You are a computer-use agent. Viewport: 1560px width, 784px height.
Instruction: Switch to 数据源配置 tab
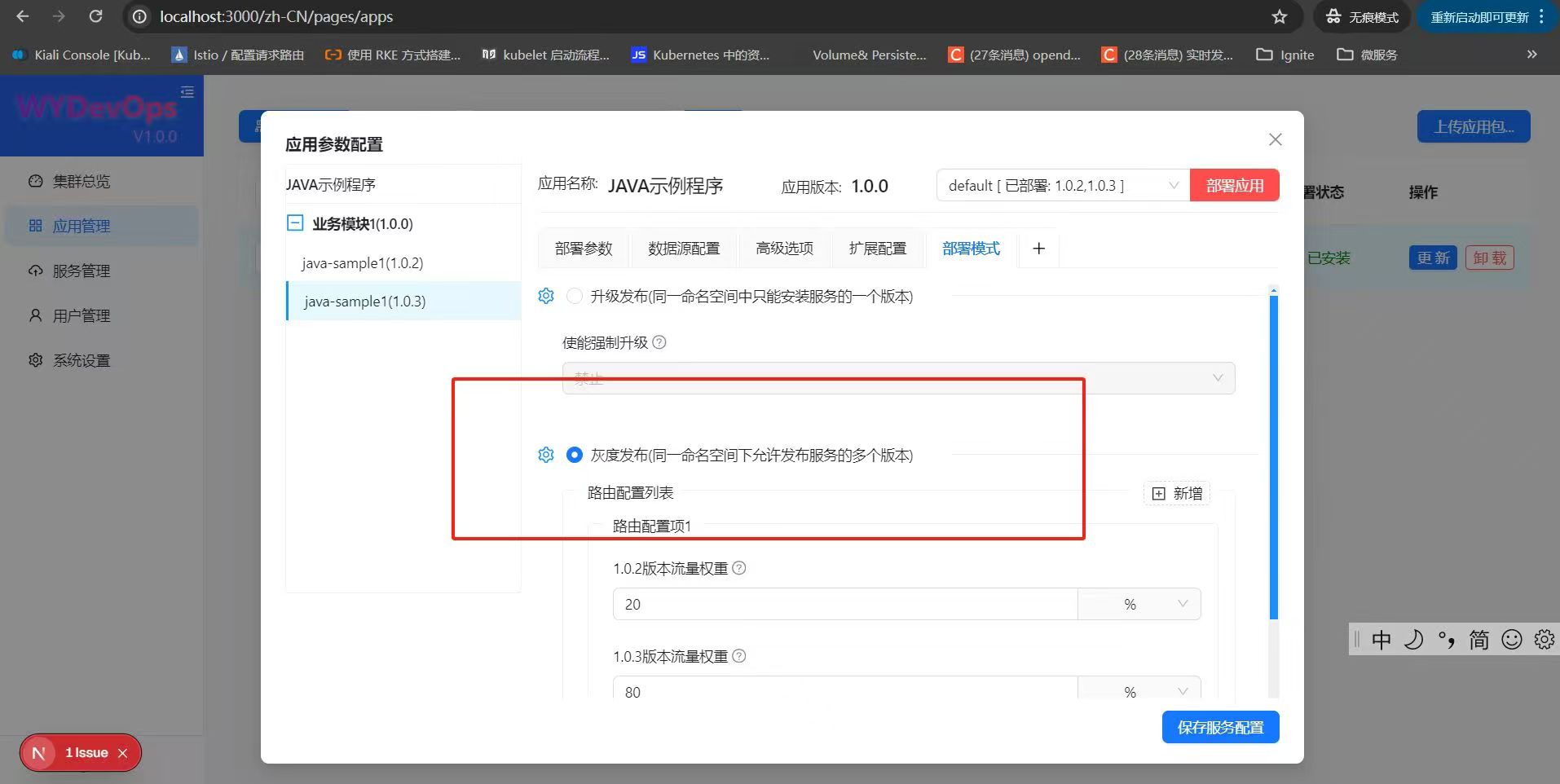(x=684, y=249)
